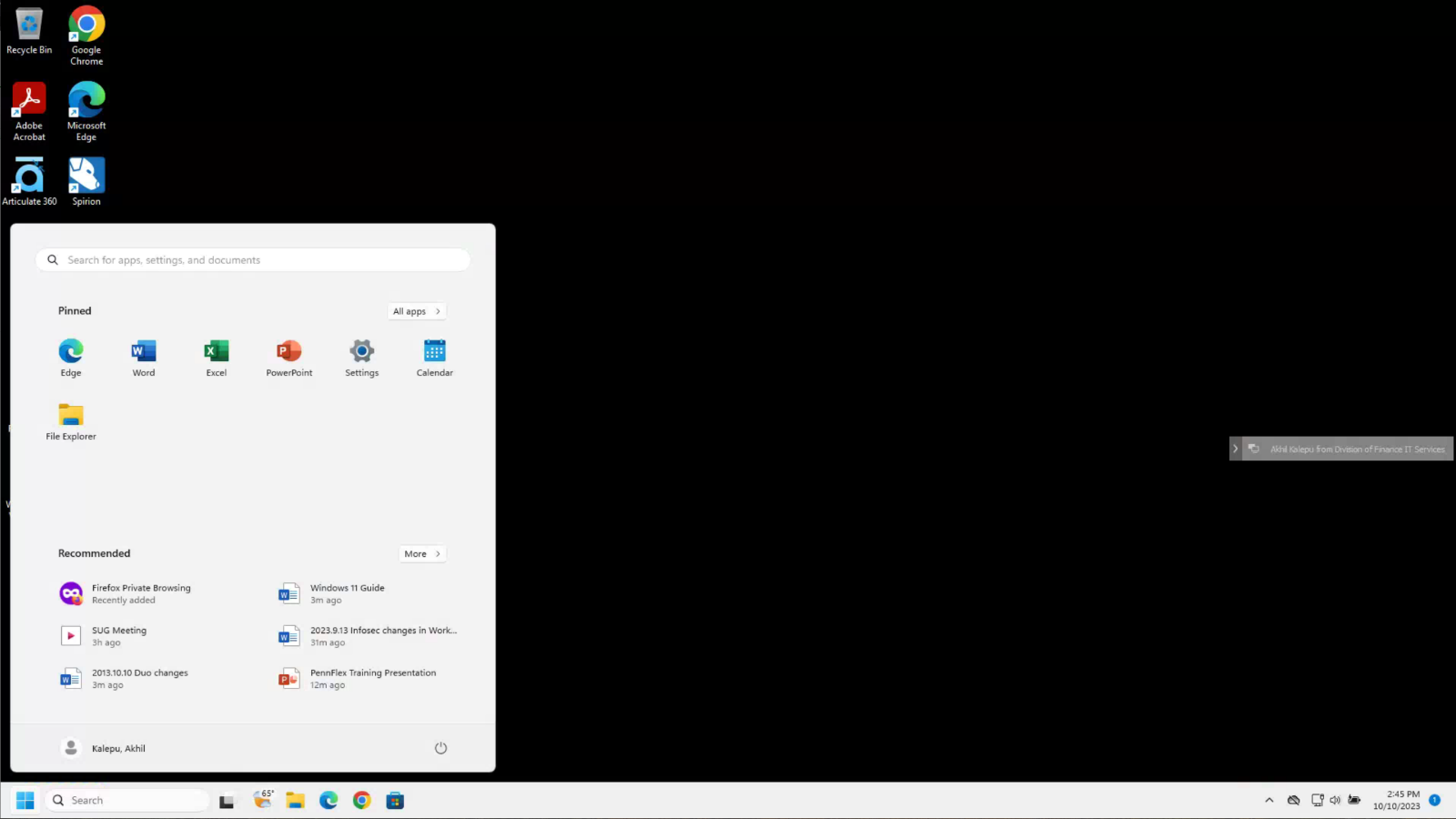Viewport: 1456px width, 819px height.
Task: Show hidden system tray icons
Action: 1269,801
